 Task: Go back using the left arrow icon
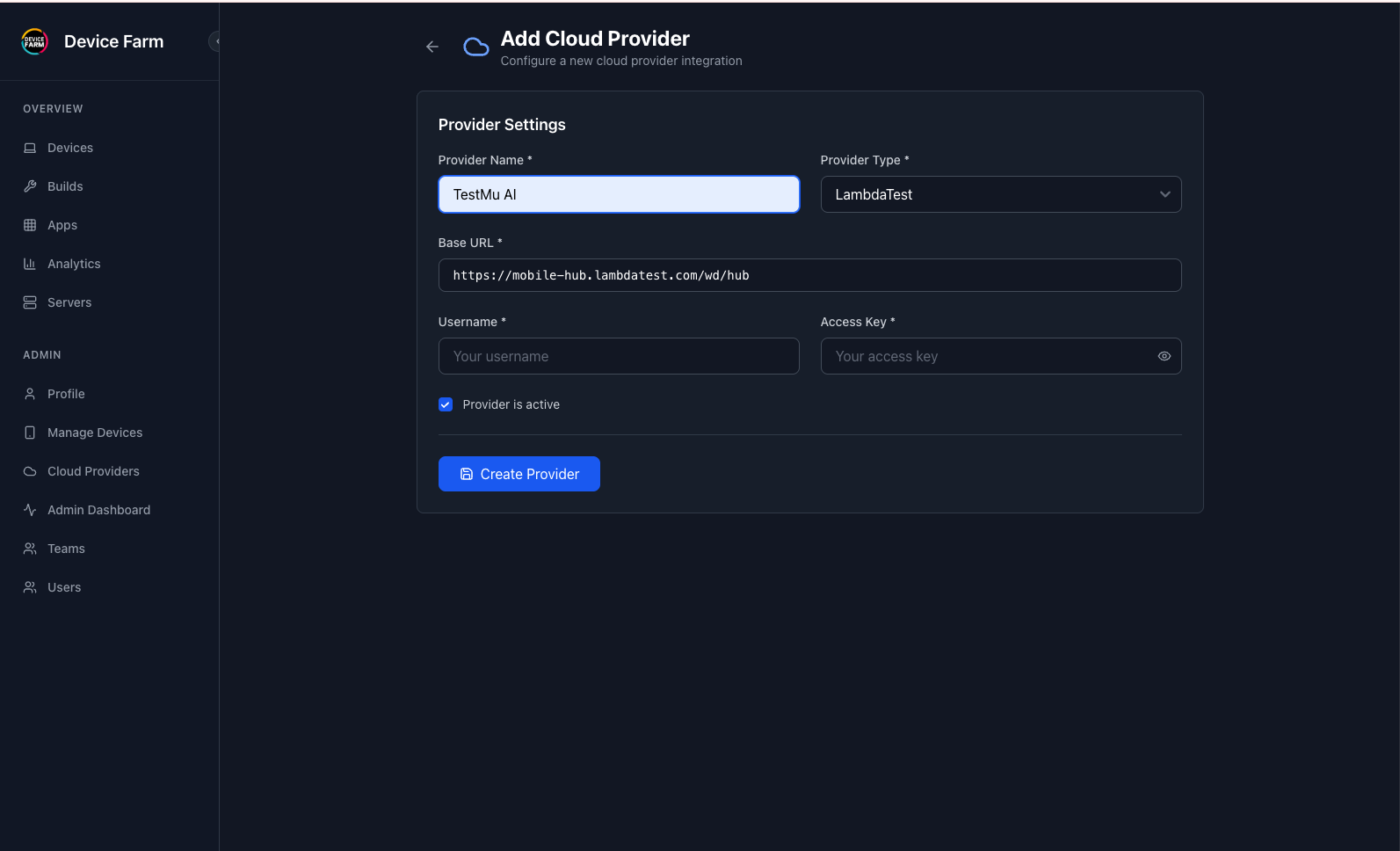432,47
